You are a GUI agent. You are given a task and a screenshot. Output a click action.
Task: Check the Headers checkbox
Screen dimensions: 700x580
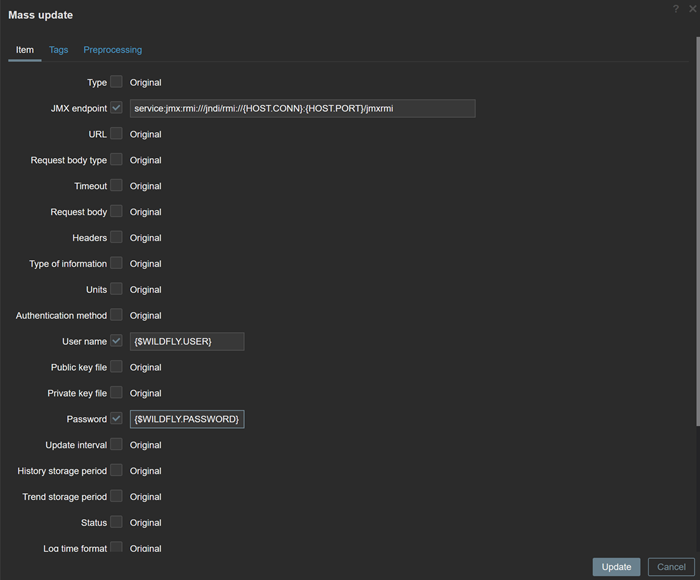tap(116, 237)
